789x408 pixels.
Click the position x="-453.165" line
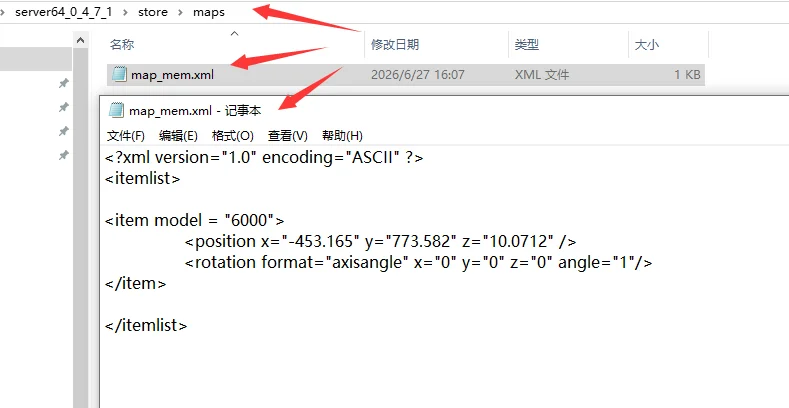380,241
